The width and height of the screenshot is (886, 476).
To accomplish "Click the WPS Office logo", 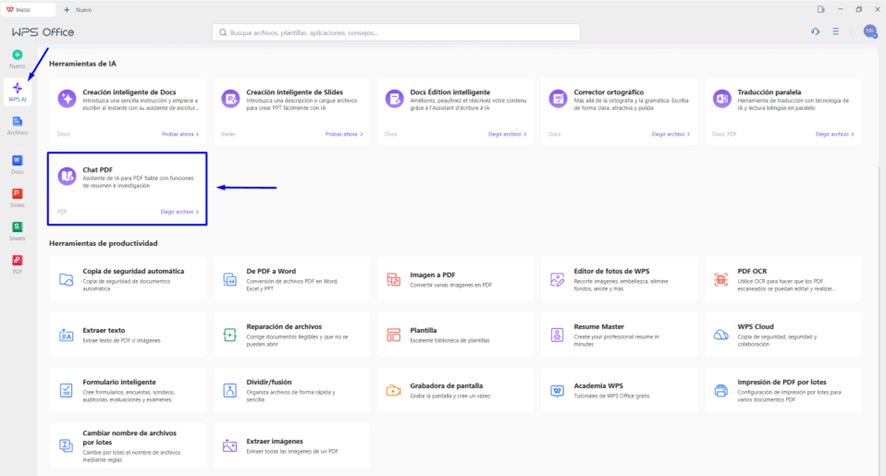I will [x=43, y=32].
